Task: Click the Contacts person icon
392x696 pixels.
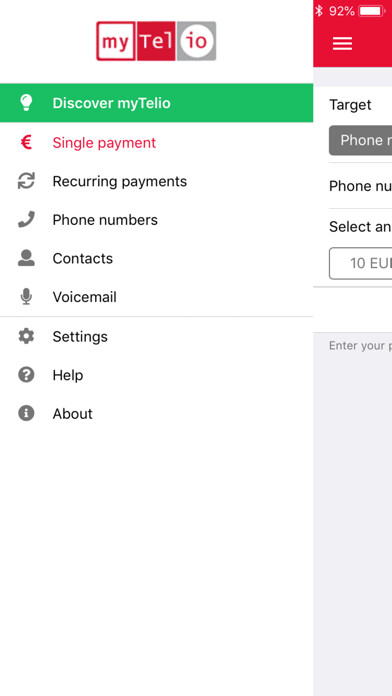Action: point(26,258)
